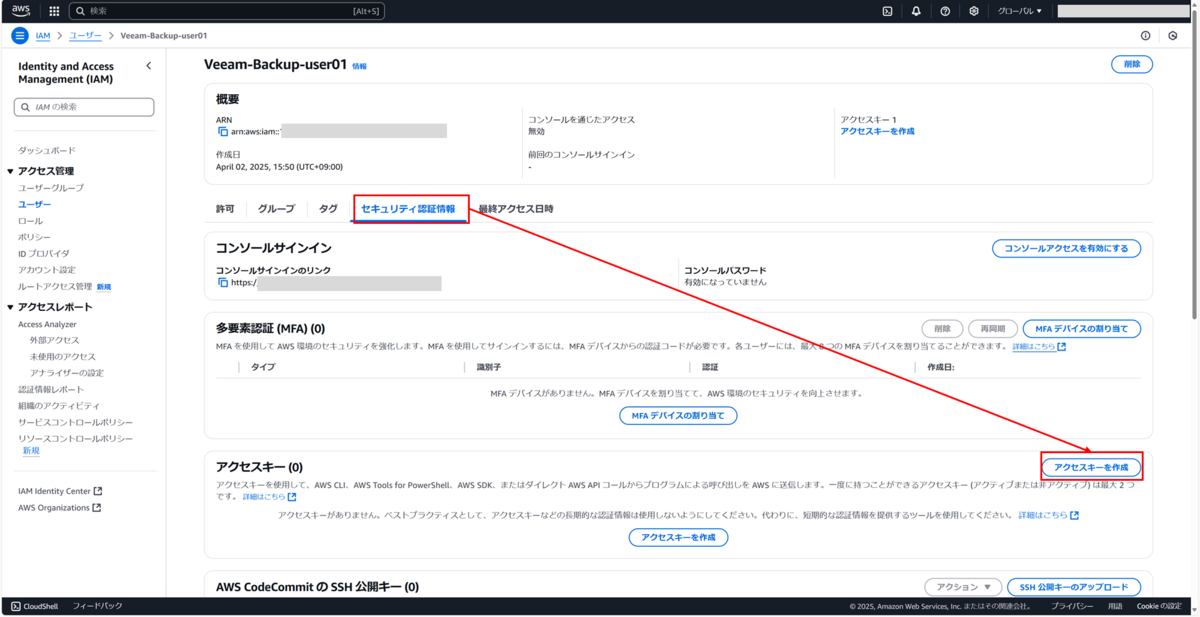This screenshot has height=617, width=1200.
Task: Open Service control policies in navigation
Action: (x=75, y=422)
